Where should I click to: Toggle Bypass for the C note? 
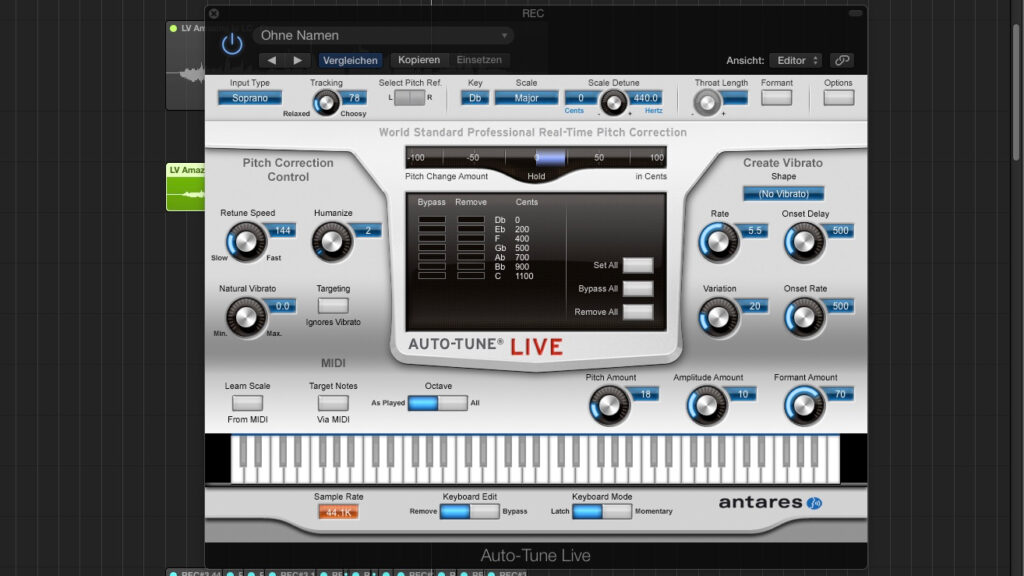pyautogui.click(x=432, y=276)
